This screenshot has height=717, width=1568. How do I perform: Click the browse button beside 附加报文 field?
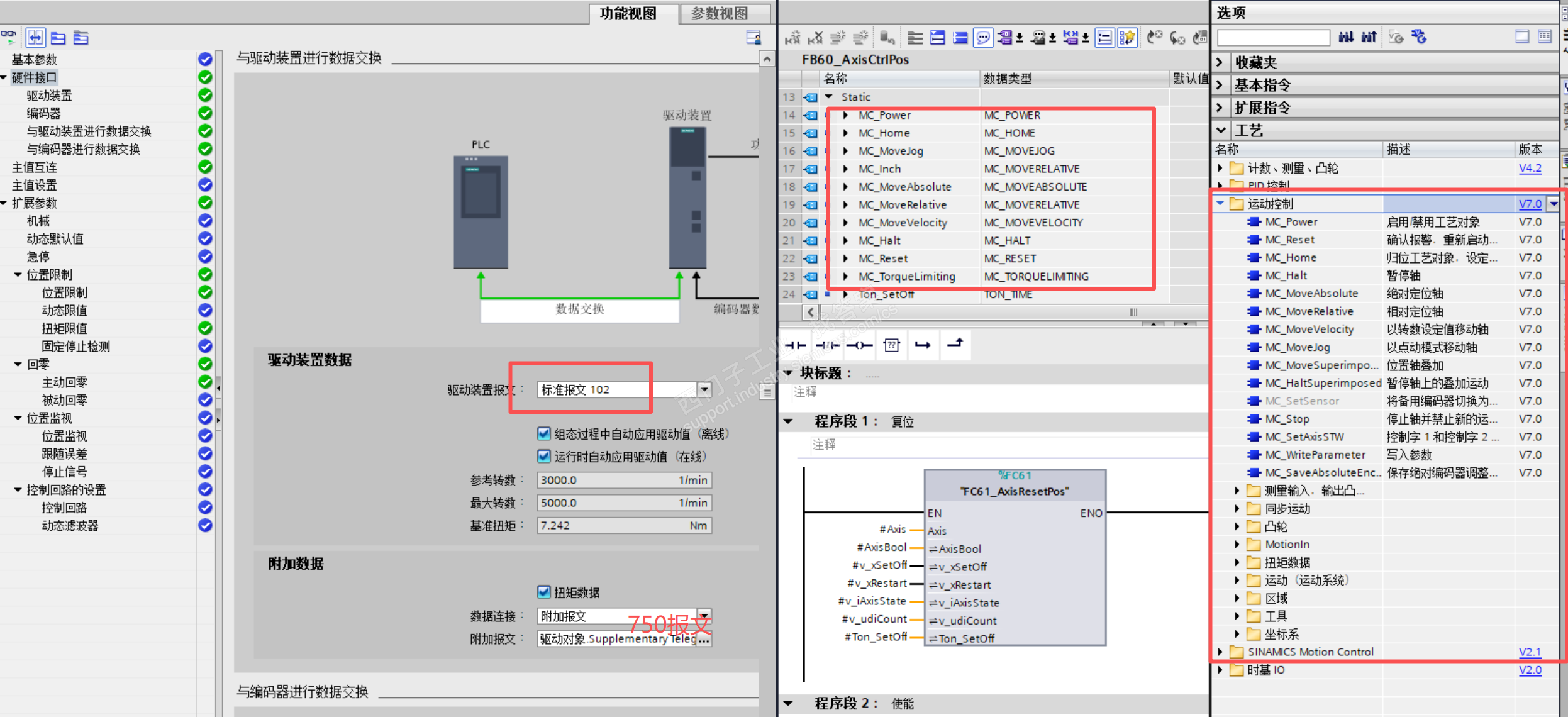pyautogui.click(x=704, y=640)
